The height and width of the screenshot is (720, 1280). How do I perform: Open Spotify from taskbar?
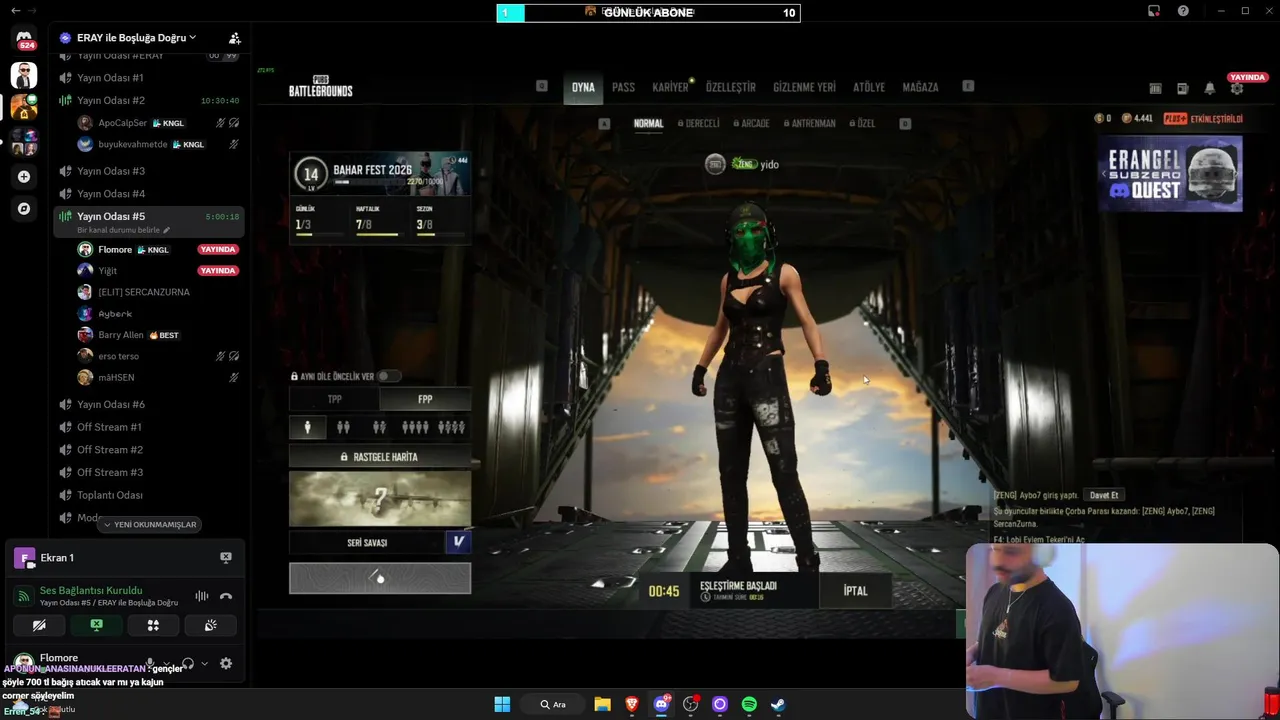(x=749, y=704)
